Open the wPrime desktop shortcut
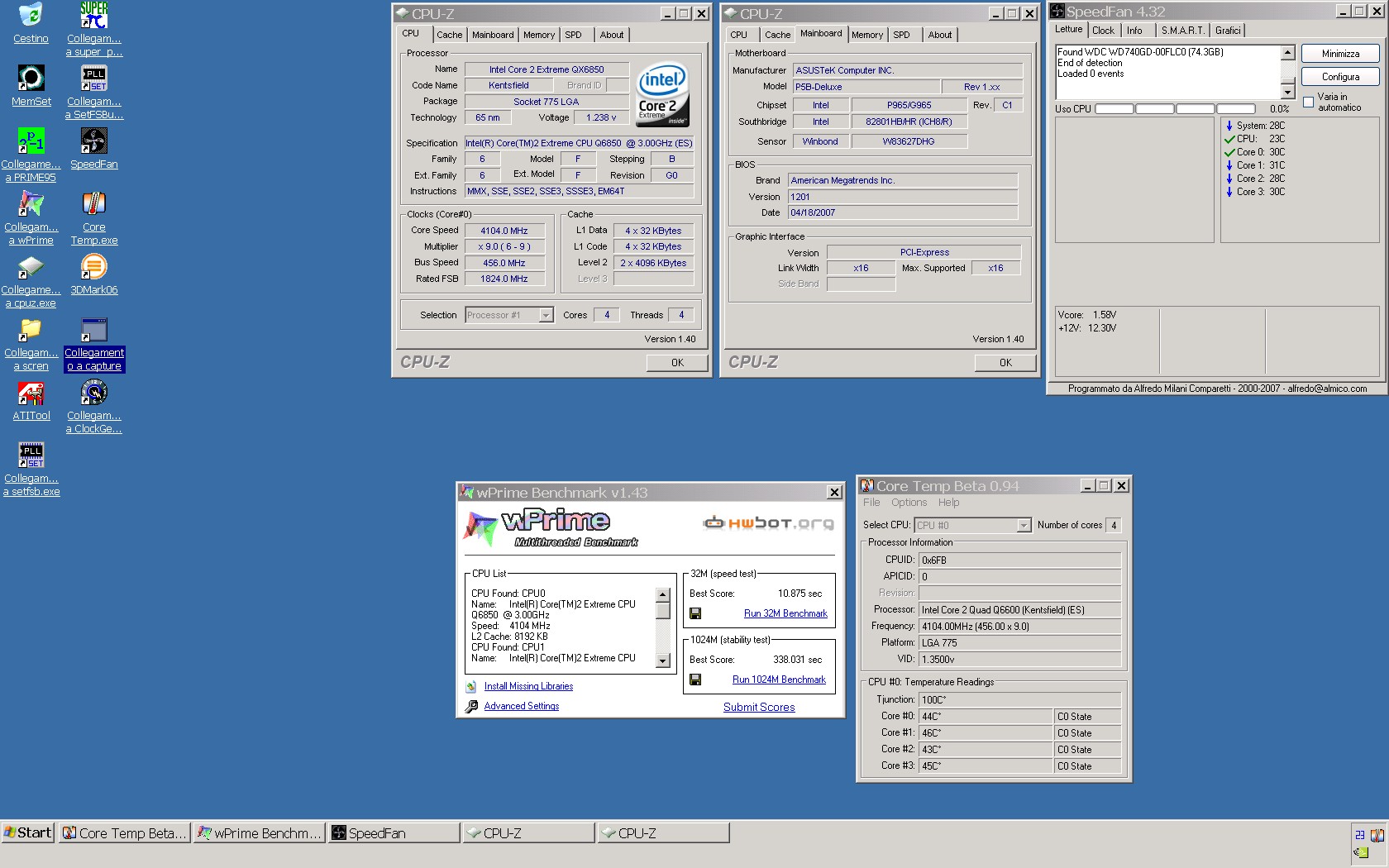Viewport: 1389px width, 868px height. (x=31, y=203)
